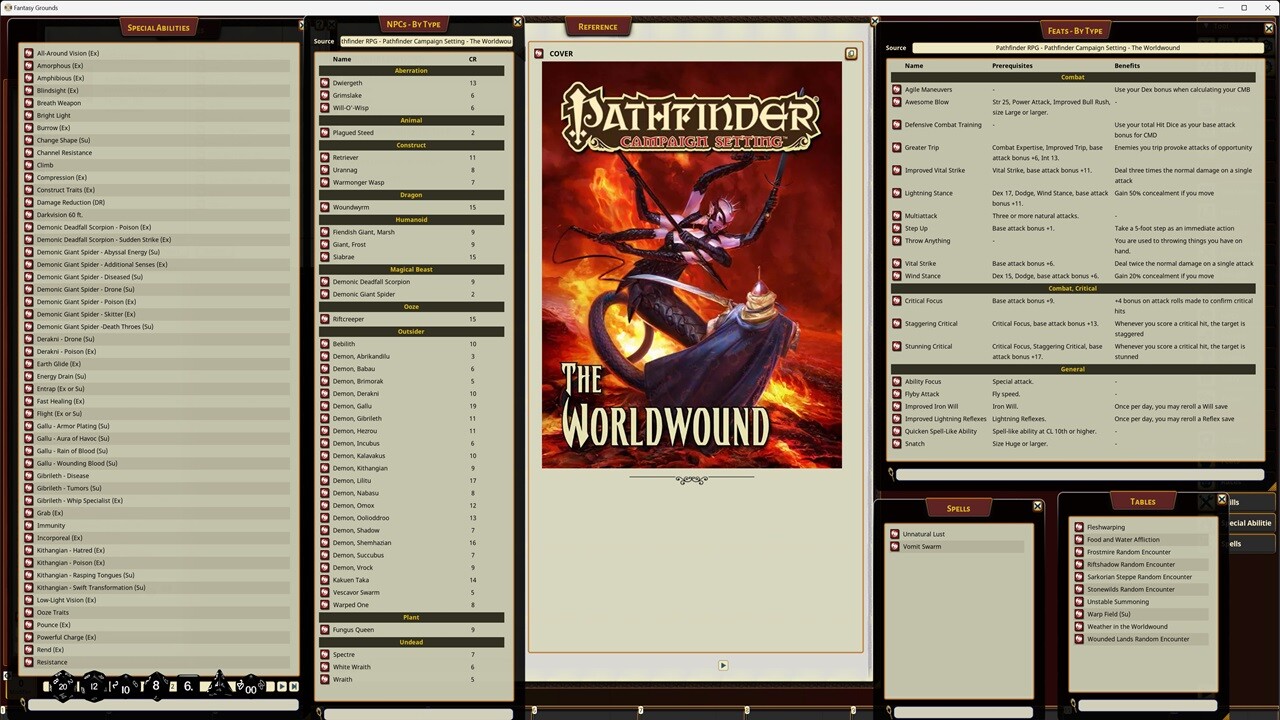
Task: Open the Special Abilities sidebar shortcut on the right
Action: (1248, 522)
